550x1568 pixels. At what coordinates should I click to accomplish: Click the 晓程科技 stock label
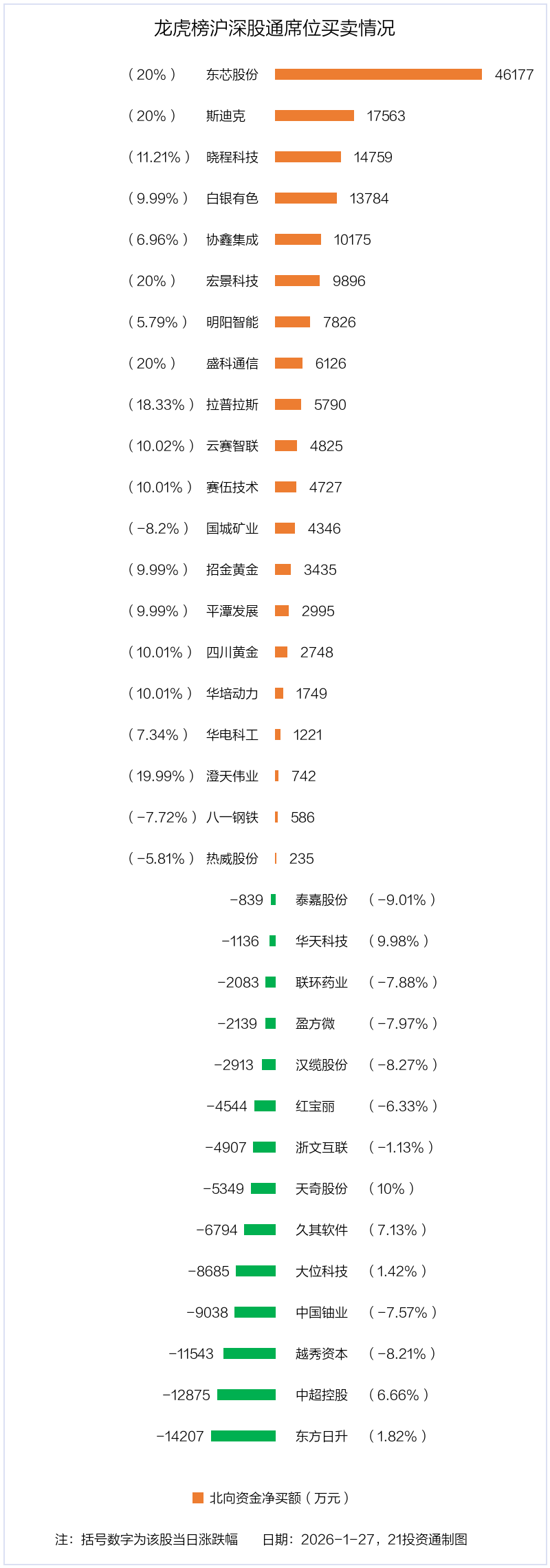coord(232,157)
